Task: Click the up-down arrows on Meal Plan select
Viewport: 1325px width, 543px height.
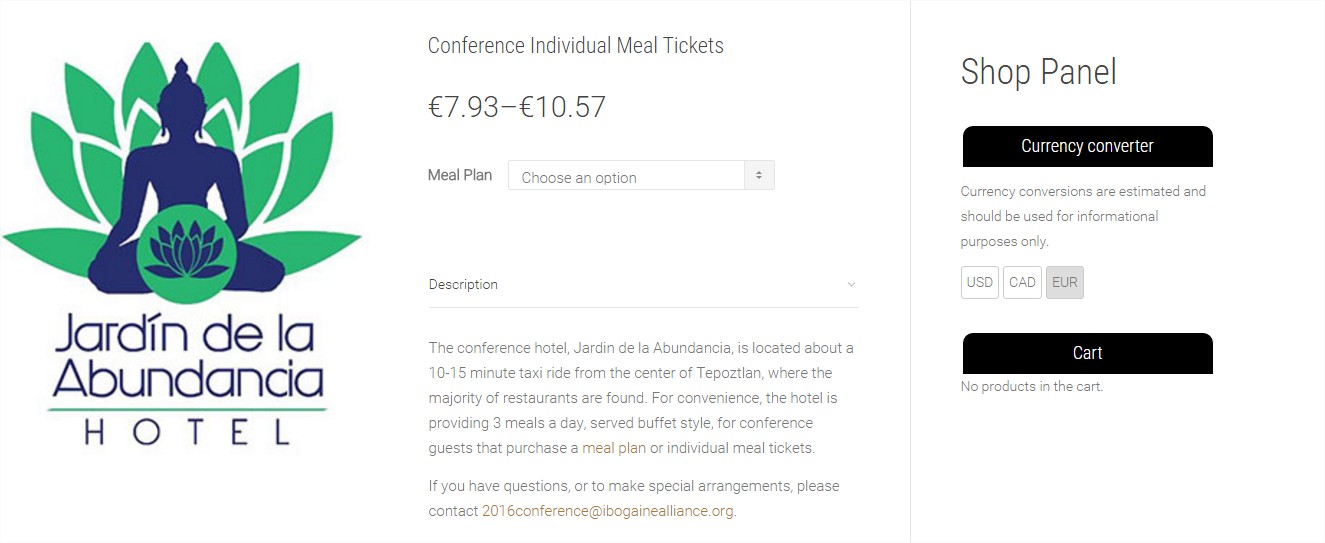Action: pyautogui.click(x=759, y=176)
